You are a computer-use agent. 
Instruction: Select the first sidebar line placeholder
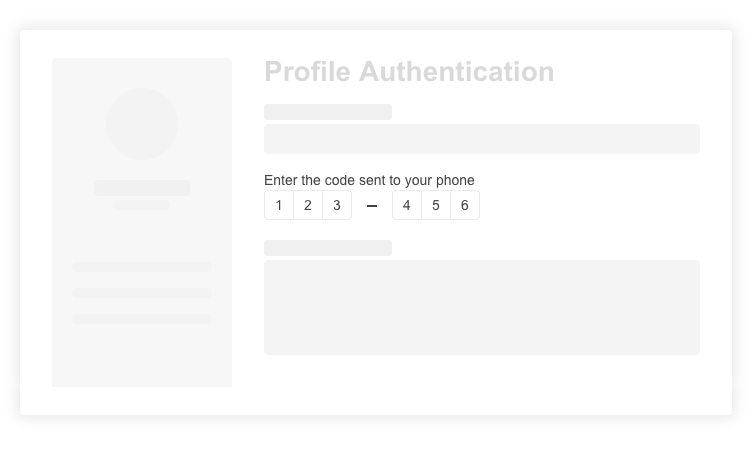pos(142,267)
